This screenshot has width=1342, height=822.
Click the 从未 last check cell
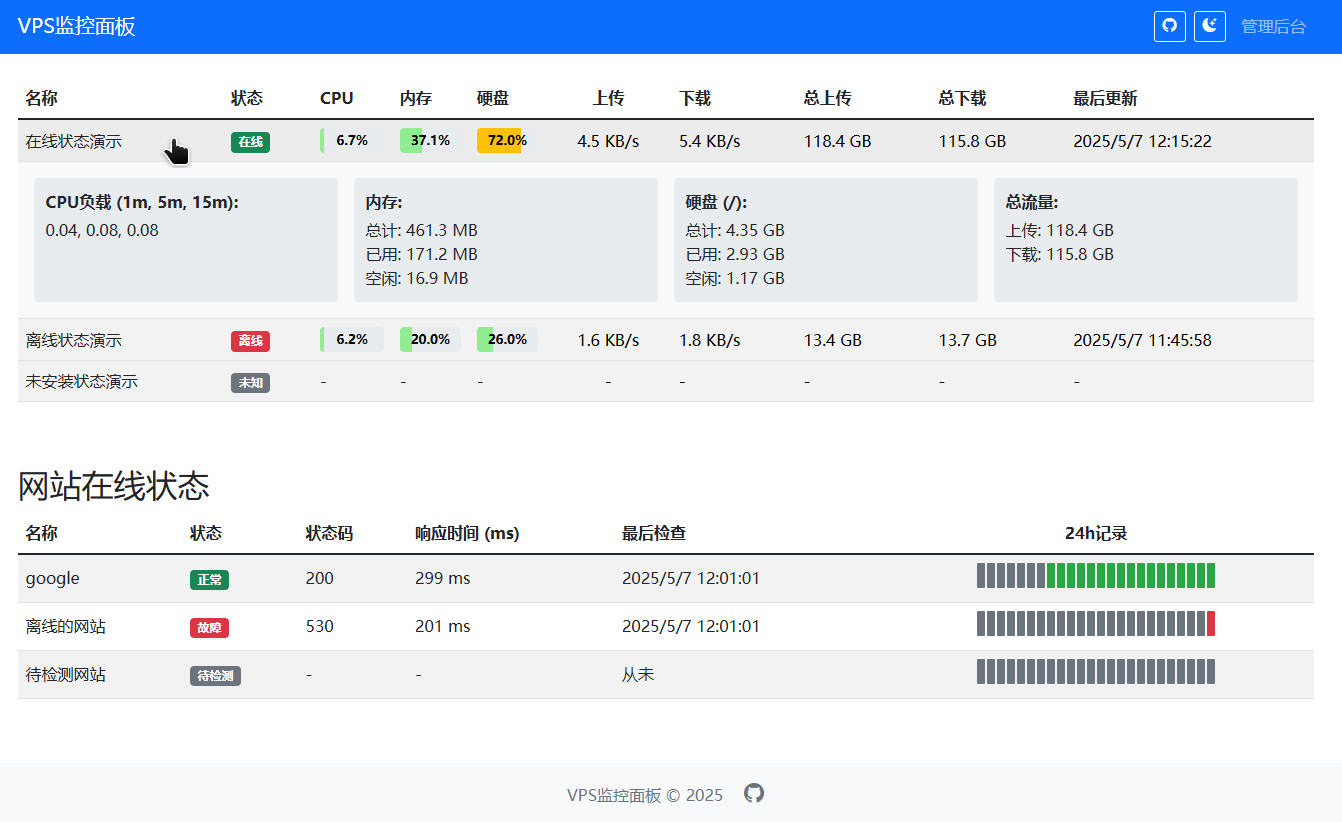coord(638,675)
